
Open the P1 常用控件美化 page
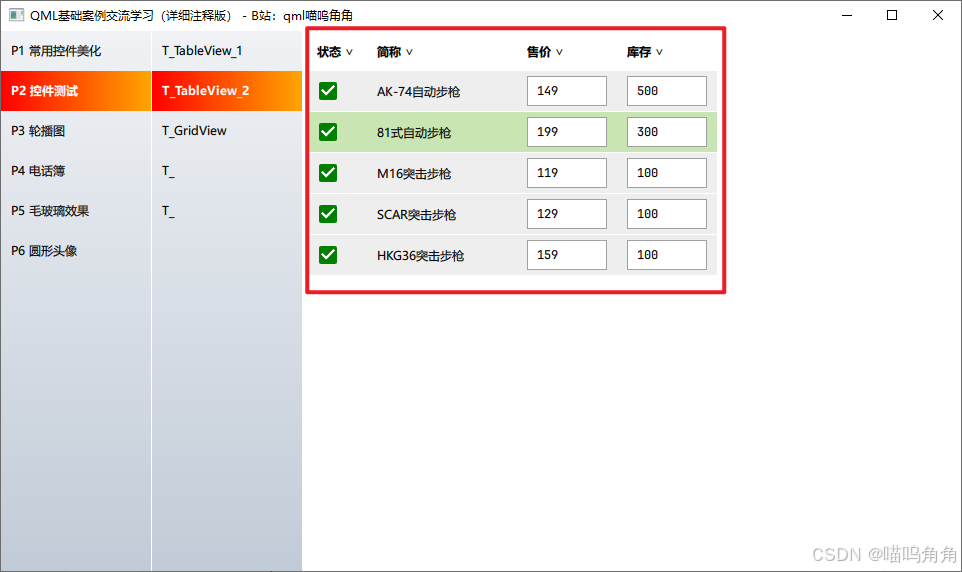pyautogui.click(x=76, y=51)
